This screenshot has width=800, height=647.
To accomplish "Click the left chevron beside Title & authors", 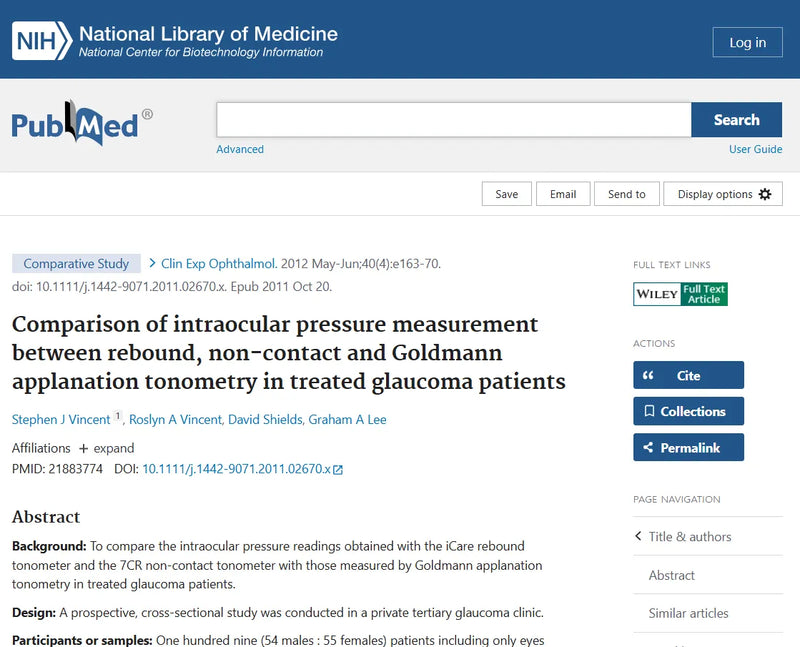I will click(x=638, y=536).
